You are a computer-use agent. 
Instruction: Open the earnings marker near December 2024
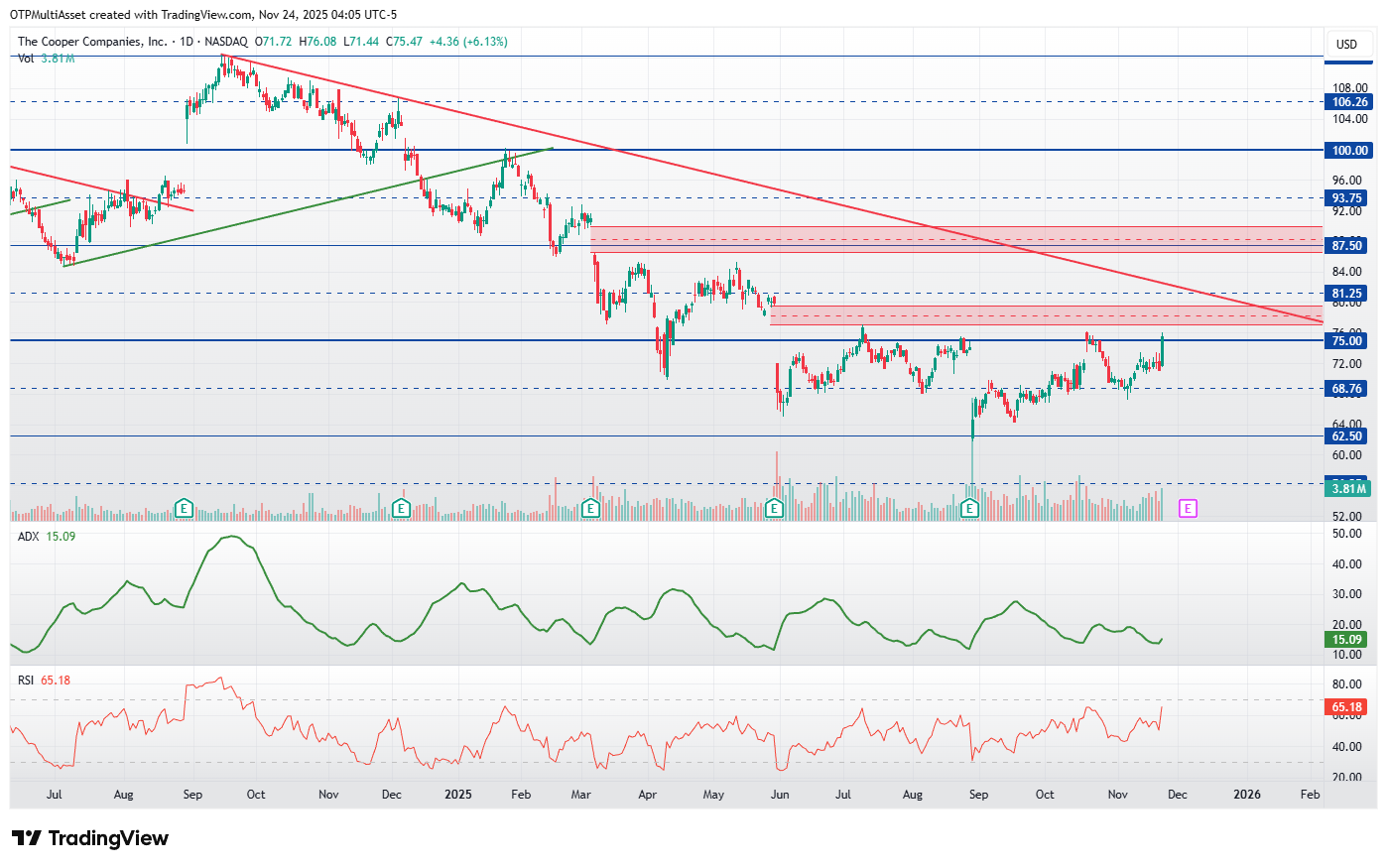coord(401,509)
